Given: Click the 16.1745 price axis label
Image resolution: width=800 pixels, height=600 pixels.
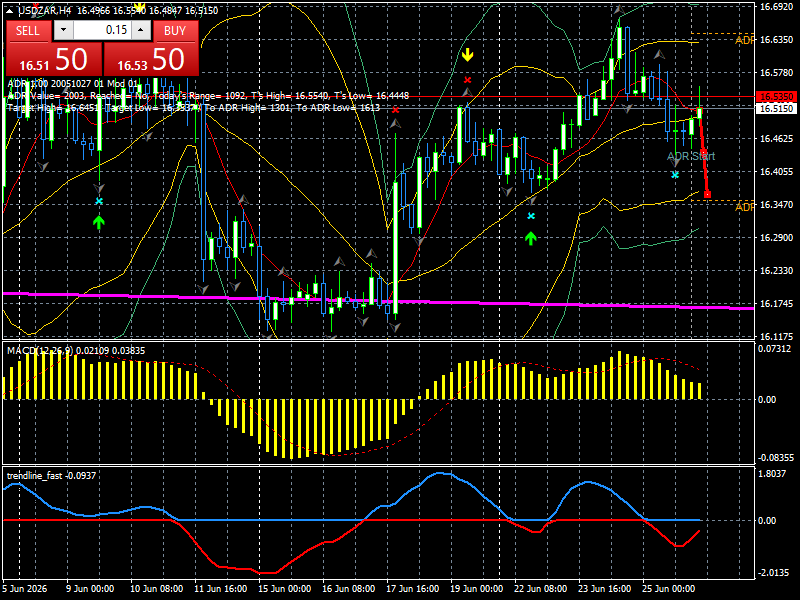Looking at the screenshot, I should pos(776,304).
